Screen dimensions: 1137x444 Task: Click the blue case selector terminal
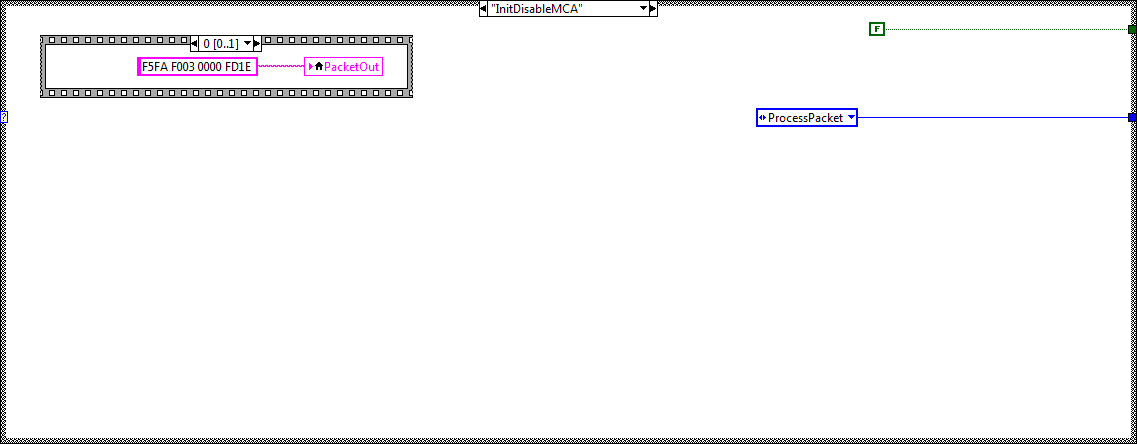point(4,116)
